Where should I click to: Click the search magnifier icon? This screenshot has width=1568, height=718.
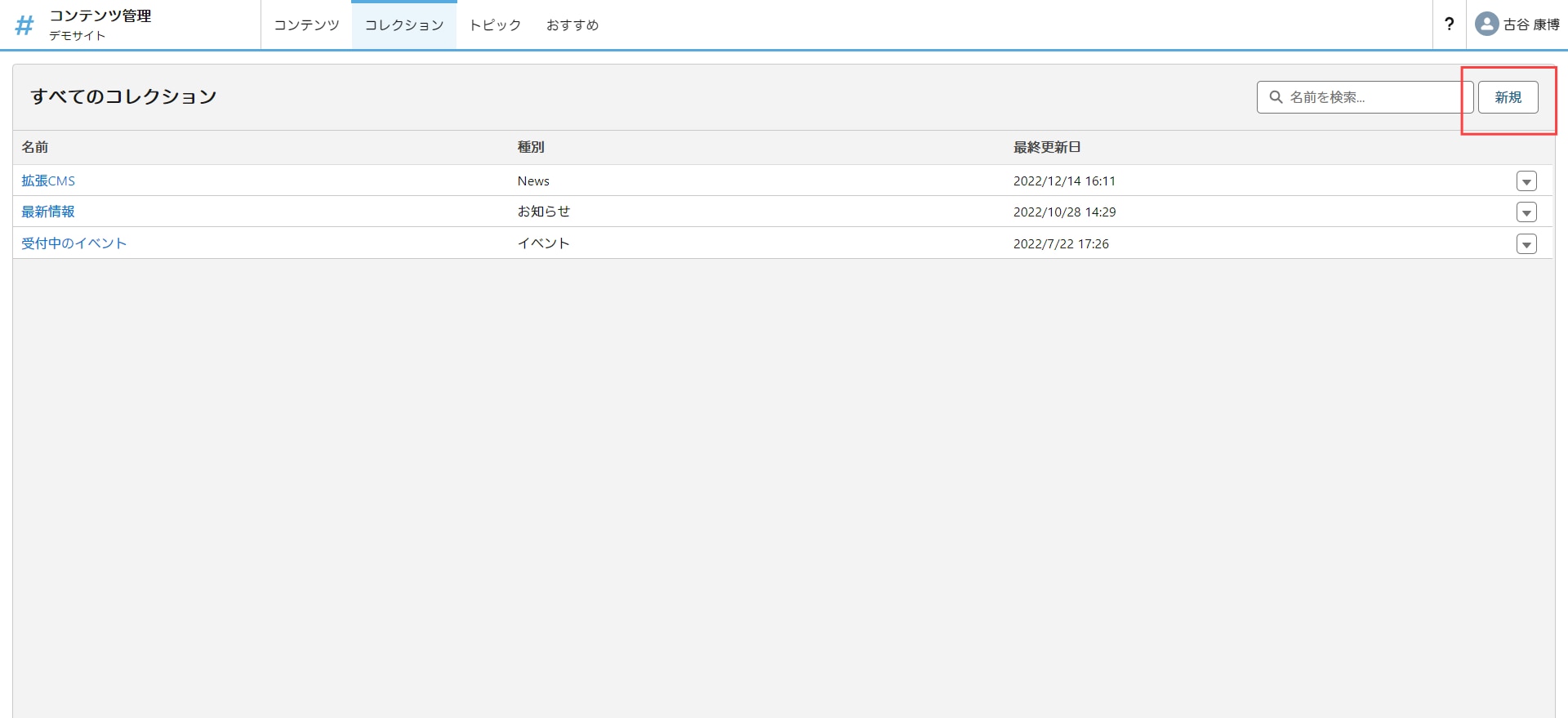pyautogui.click(x=1275, y=97)
